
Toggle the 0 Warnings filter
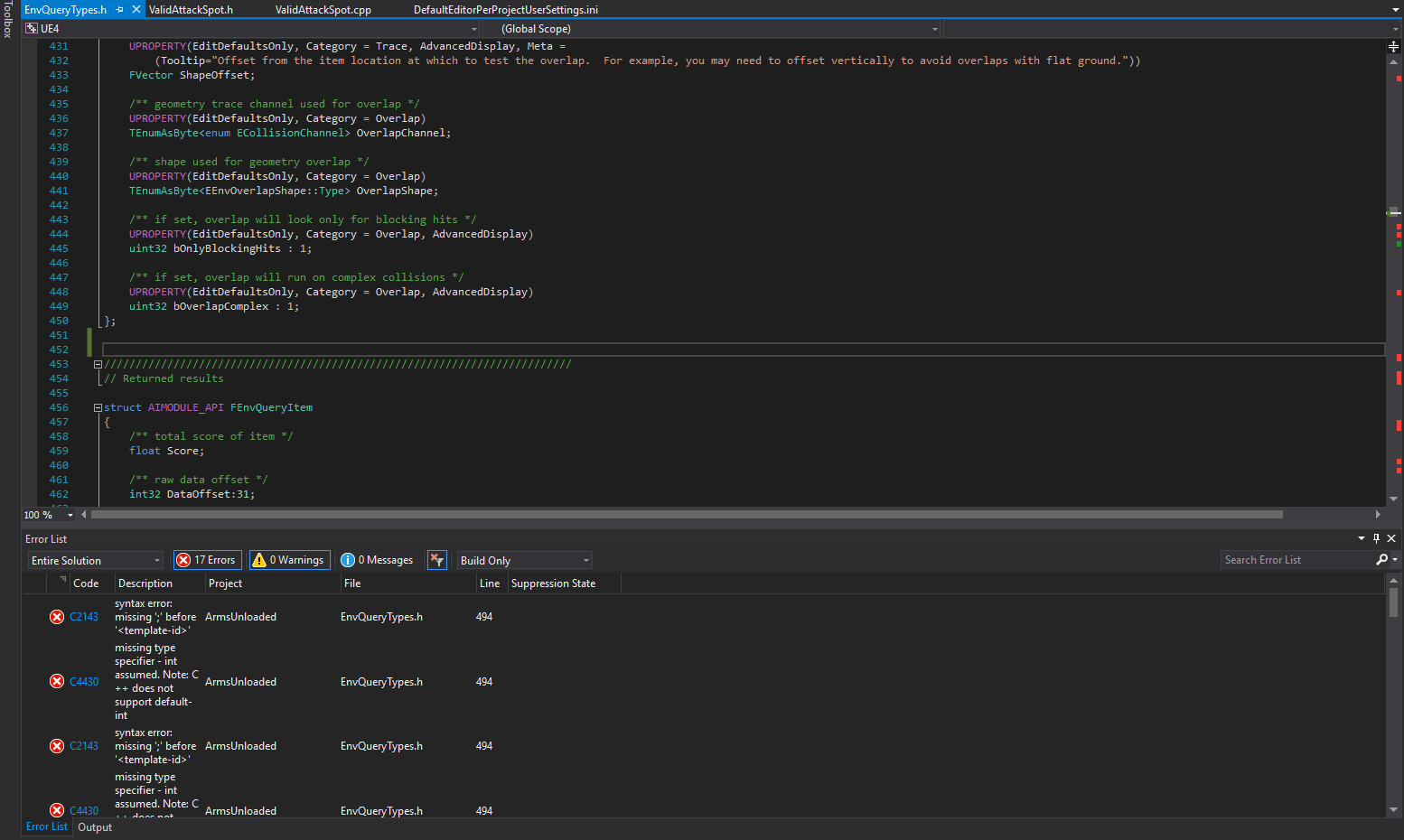[289, 560]
